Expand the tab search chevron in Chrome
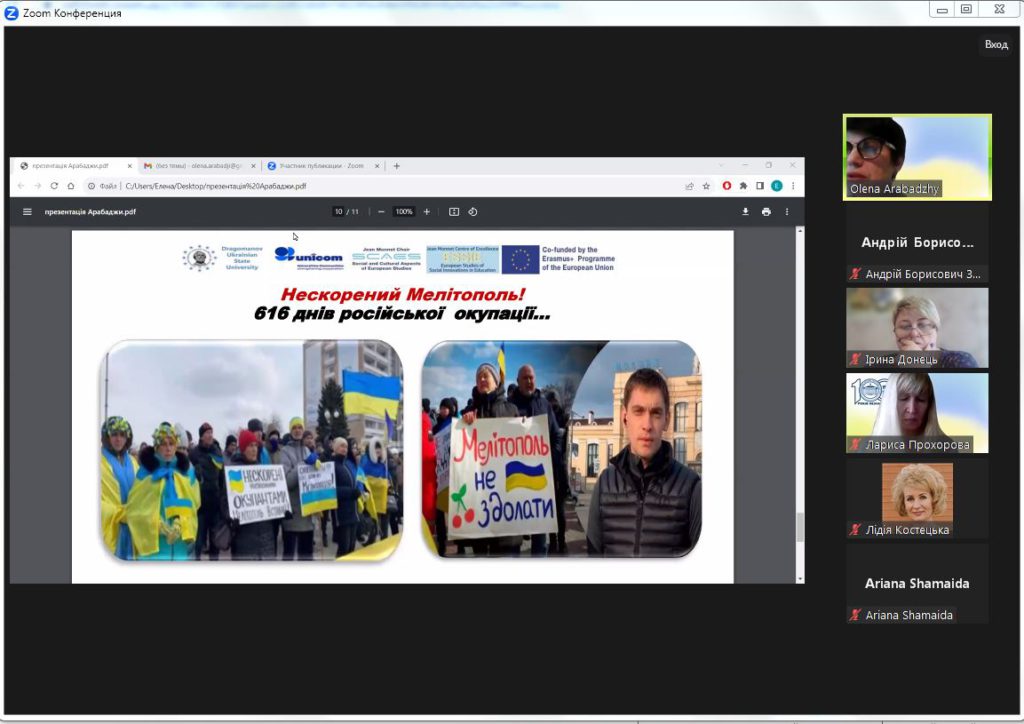The height and width of the screenshot is (724, 1024). point(721,165)
